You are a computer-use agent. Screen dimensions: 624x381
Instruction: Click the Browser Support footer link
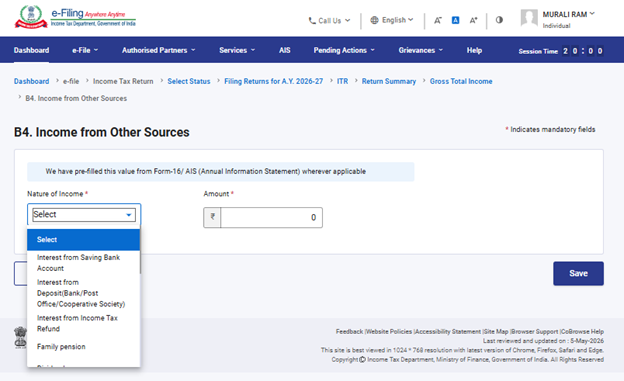coord(535,331)
